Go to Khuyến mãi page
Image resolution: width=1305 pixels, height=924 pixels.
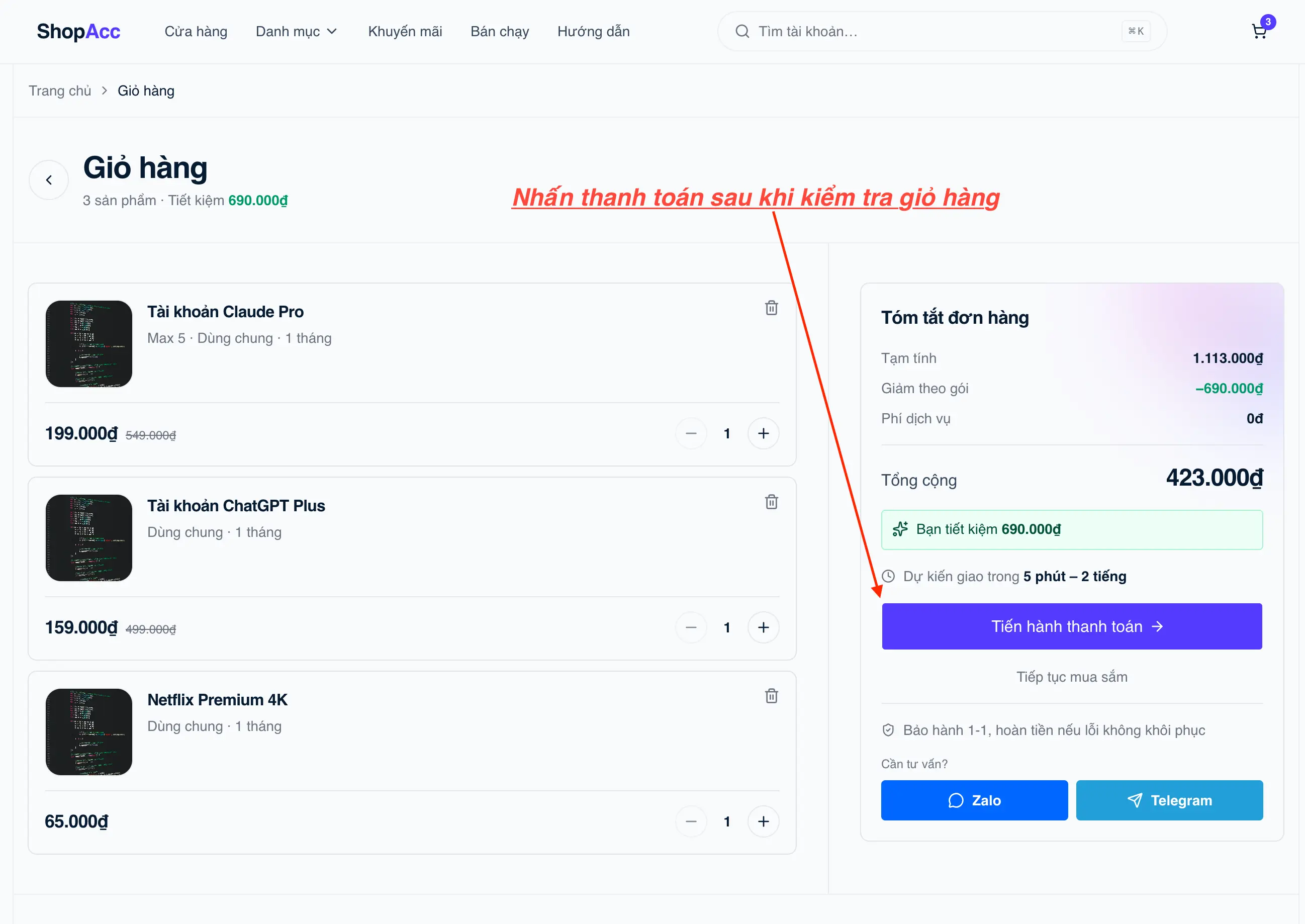pyautogui.click(x=405, y=31)
